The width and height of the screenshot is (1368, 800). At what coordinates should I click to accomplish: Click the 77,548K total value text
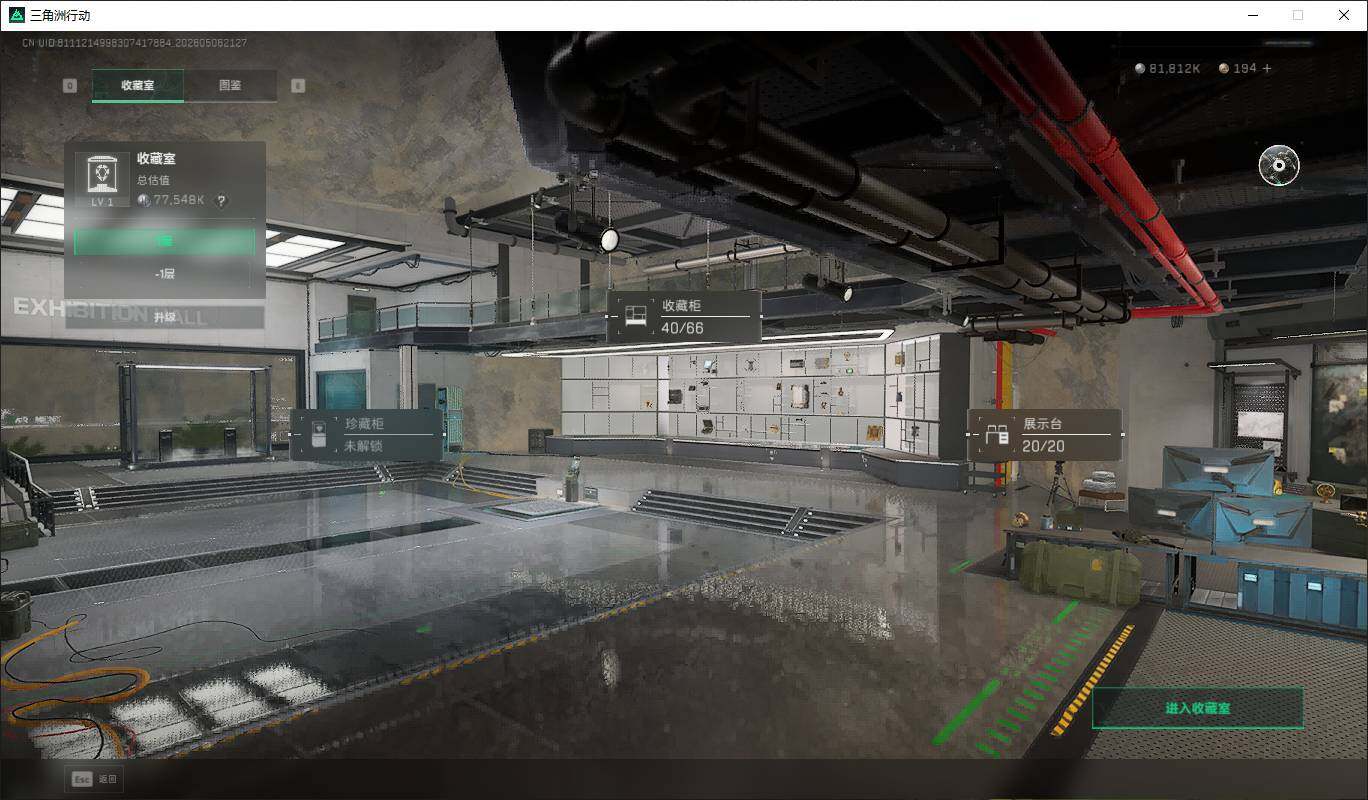pos(177,200)
